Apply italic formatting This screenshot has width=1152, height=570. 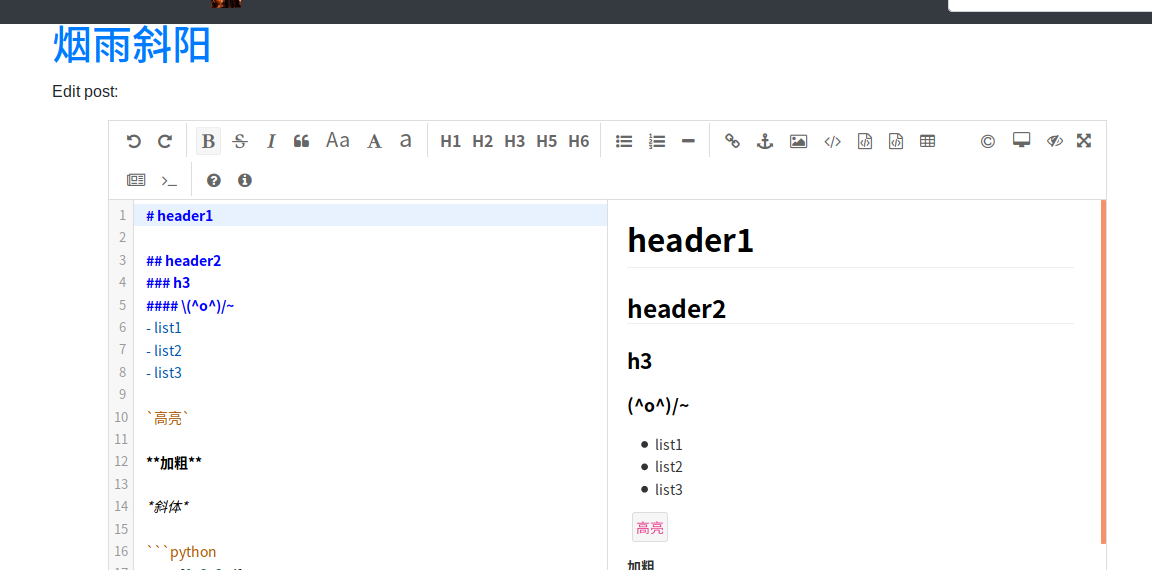point(271,141)
